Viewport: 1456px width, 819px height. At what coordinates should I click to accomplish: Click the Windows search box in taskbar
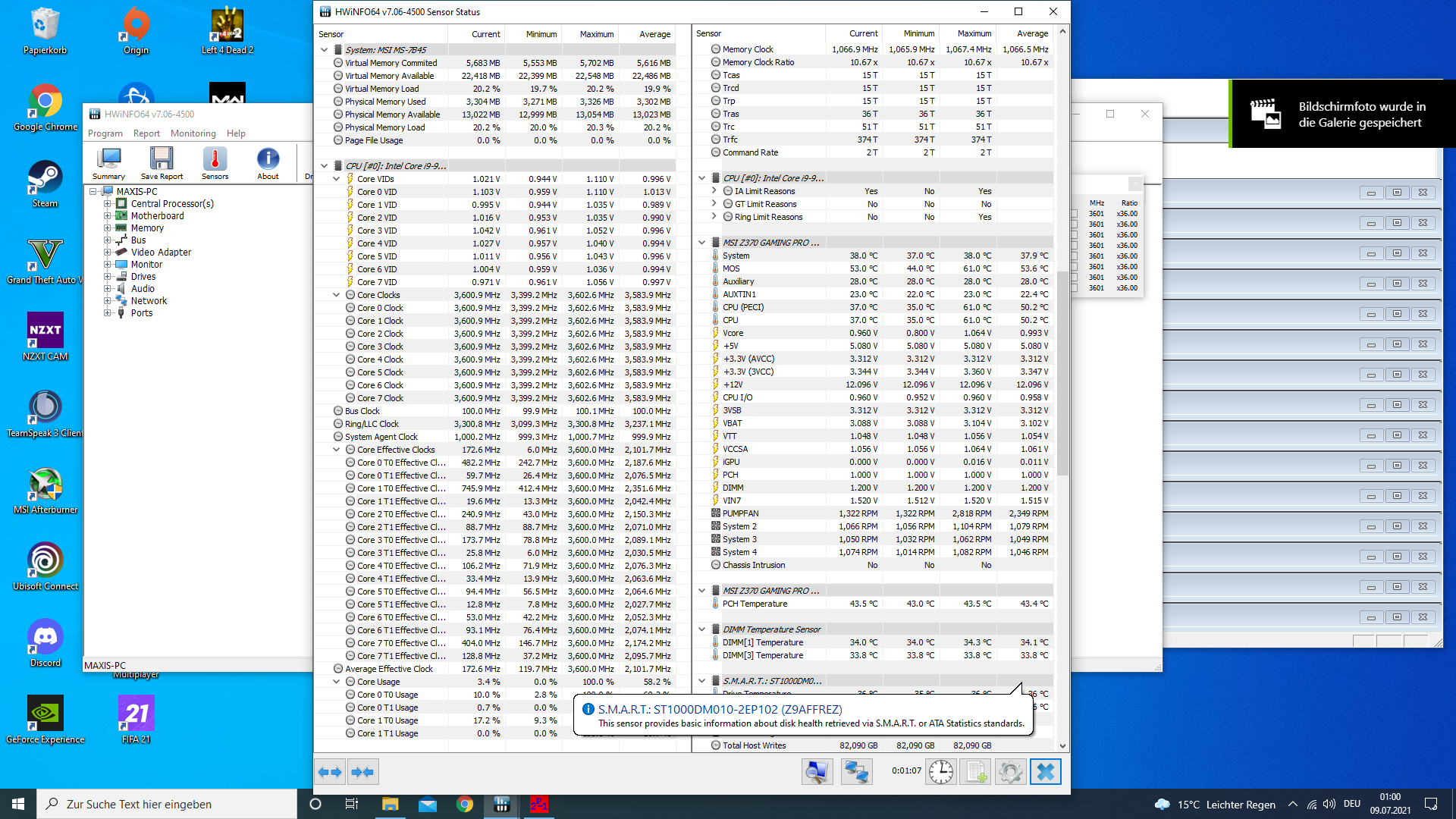(167, 804)
